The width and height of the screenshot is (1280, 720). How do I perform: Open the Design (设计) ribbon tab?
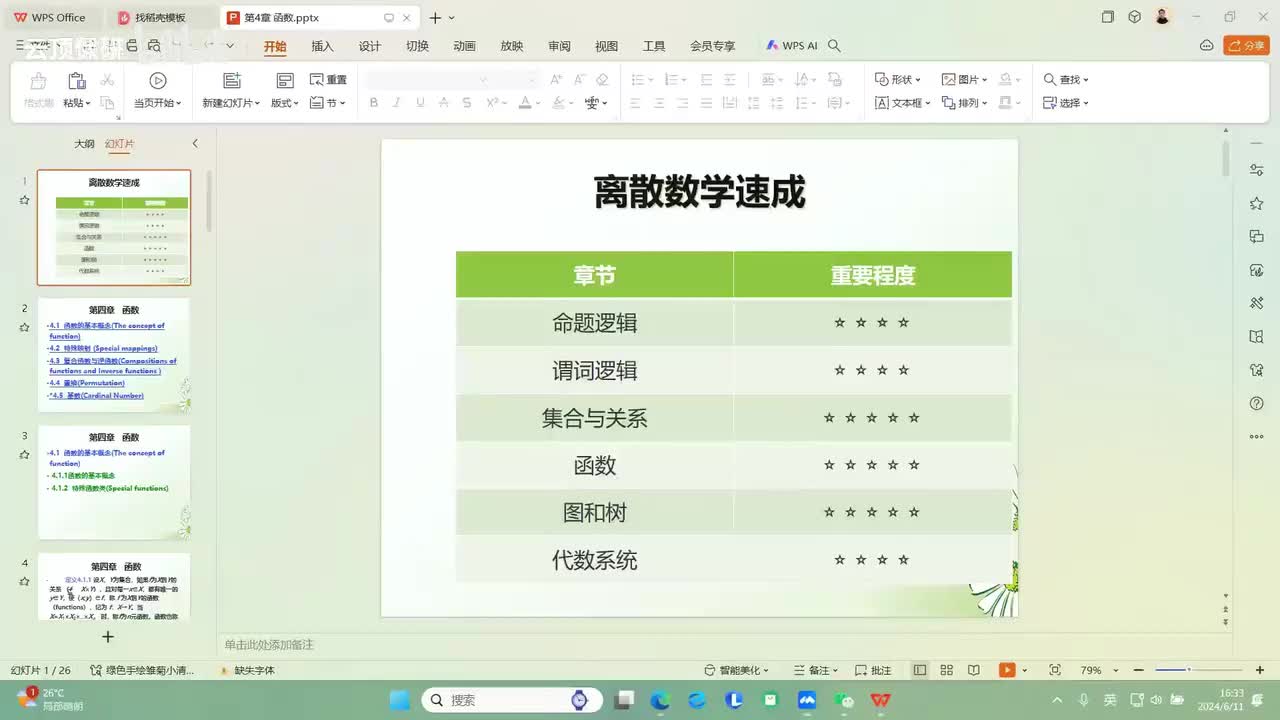[370, 46]
